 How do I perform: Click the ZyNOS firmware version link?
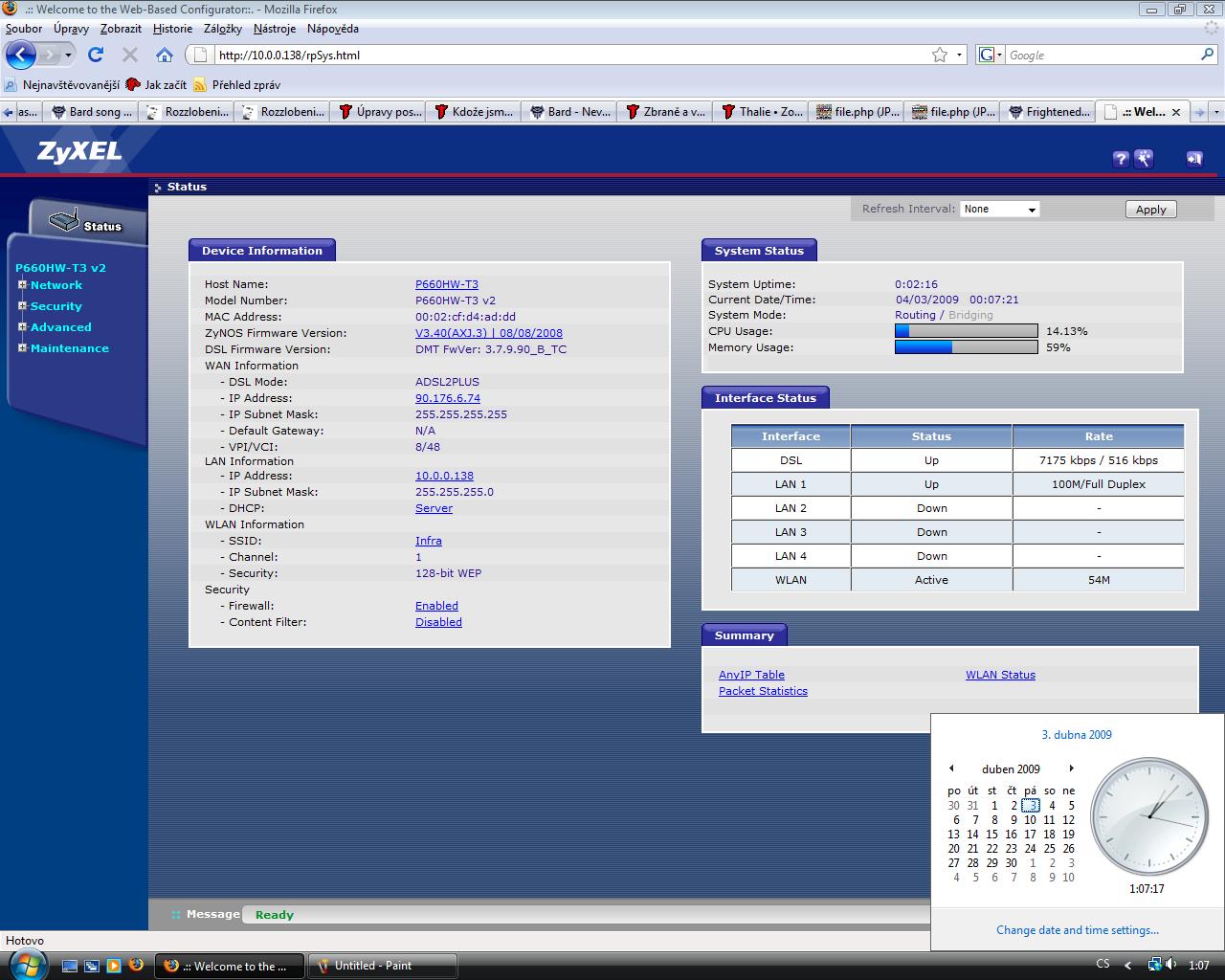point(488,333)
